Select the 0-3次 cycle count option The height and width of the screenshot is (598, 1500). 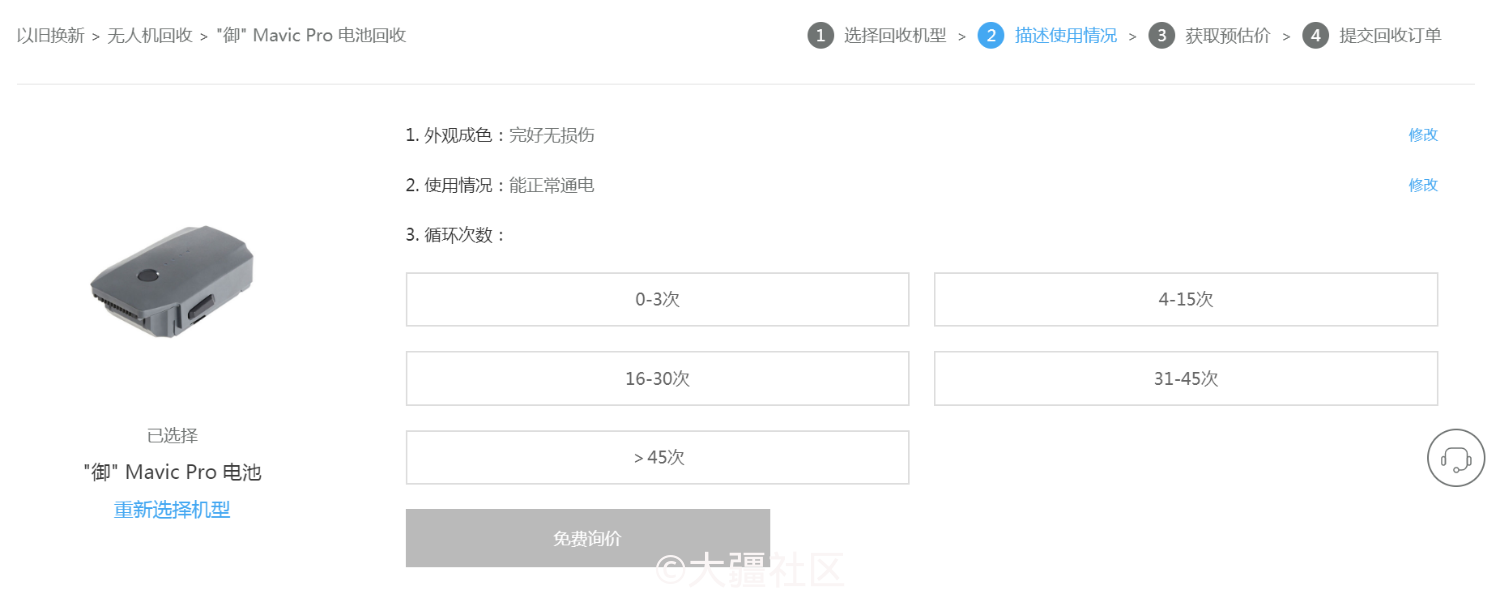(x=658, y=299)
